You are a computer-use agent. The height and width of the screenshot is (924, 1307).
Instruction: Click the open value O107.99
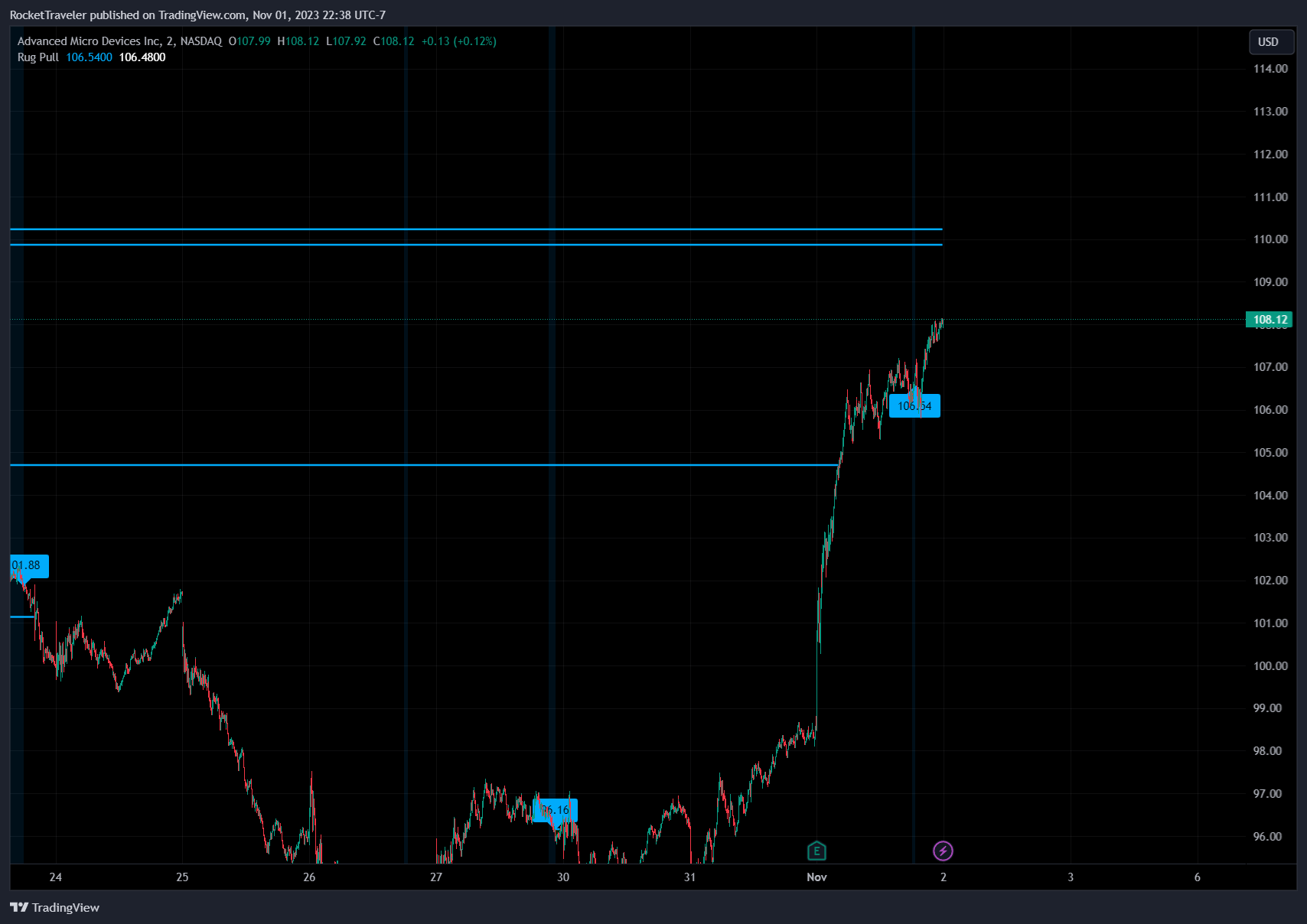click(x=249, y=41)
